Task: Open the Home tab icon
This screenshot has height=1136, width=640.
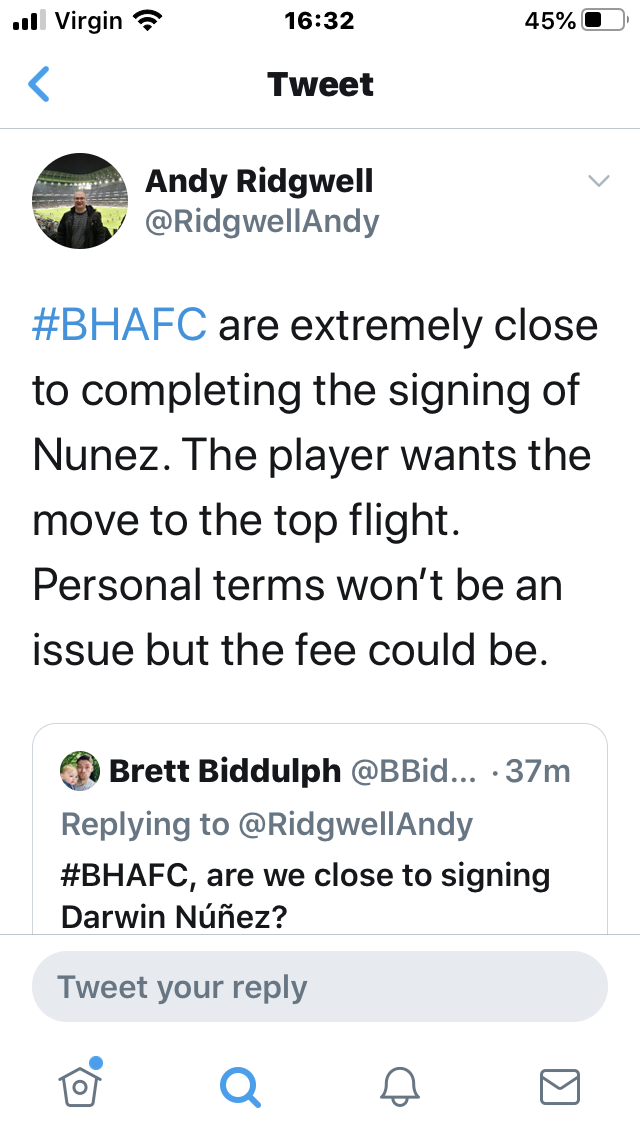Action: (80, 1084)
